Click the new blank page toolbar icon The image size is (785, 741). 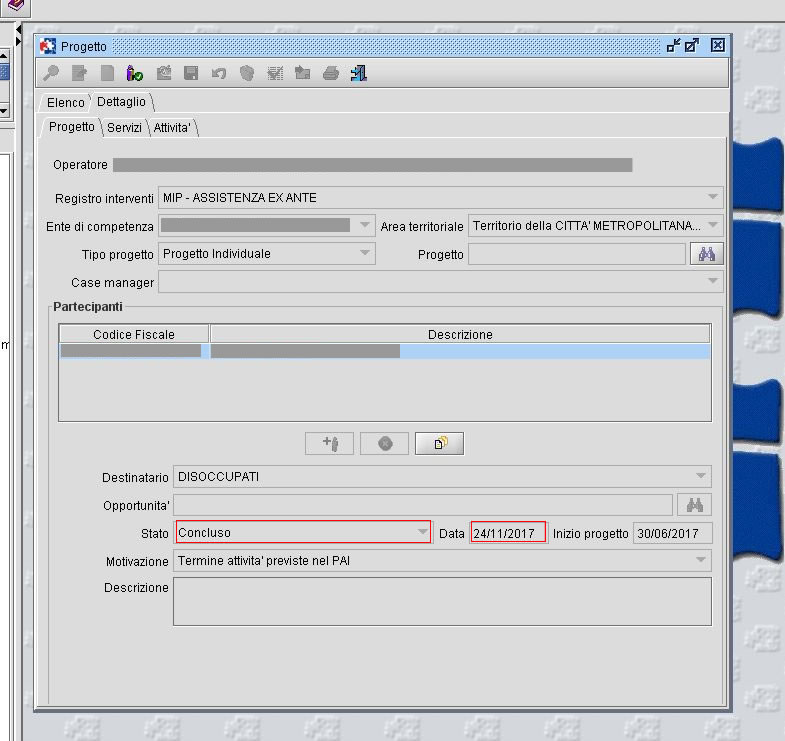pyautogui.click(x=107, y=74)
